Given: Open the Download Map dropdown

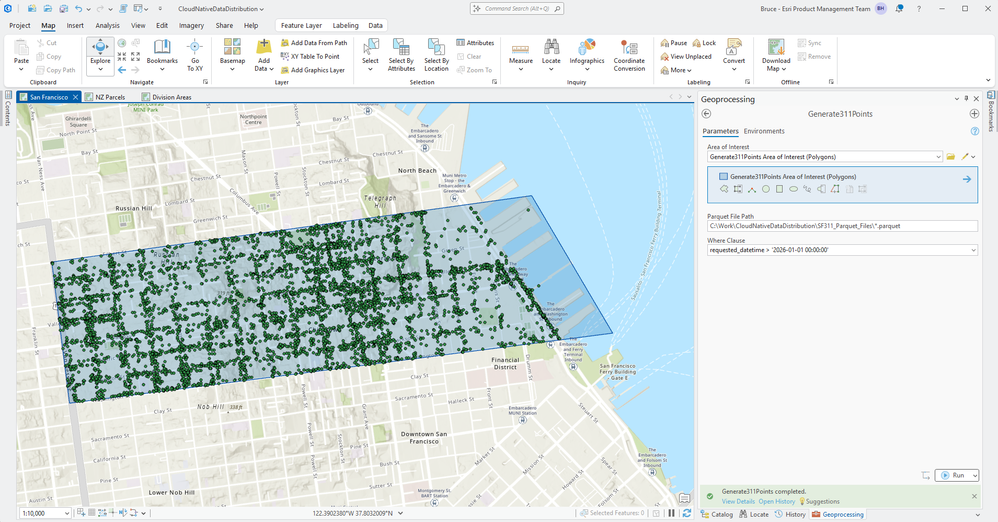Looking at the screenshot, I should coord(776,55).
